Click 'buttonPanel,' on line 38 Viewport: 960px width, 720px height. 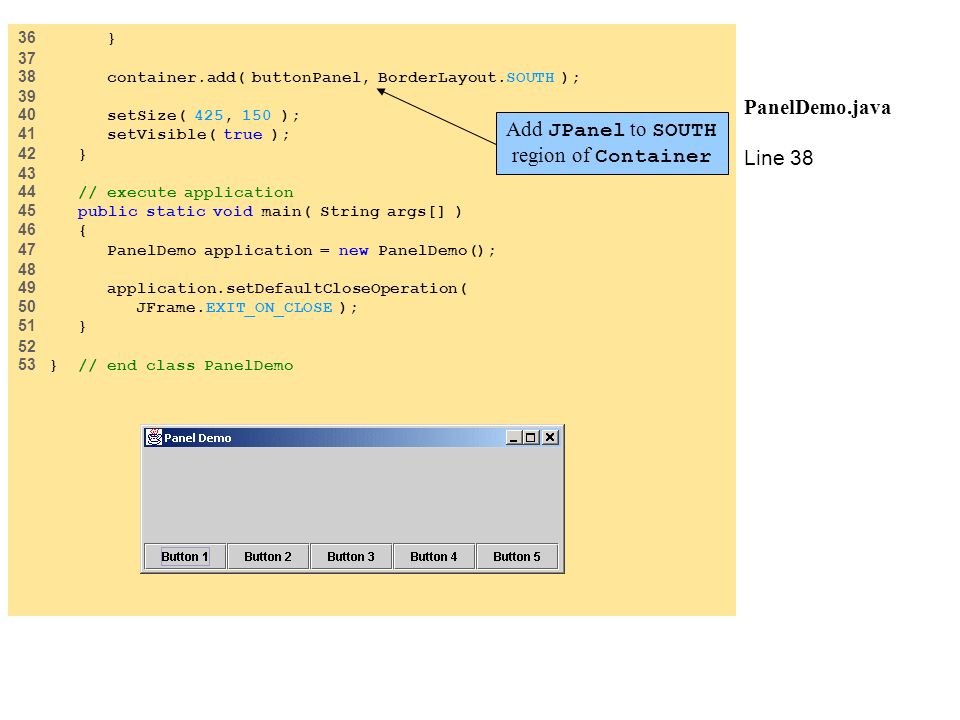pos(310,78)
